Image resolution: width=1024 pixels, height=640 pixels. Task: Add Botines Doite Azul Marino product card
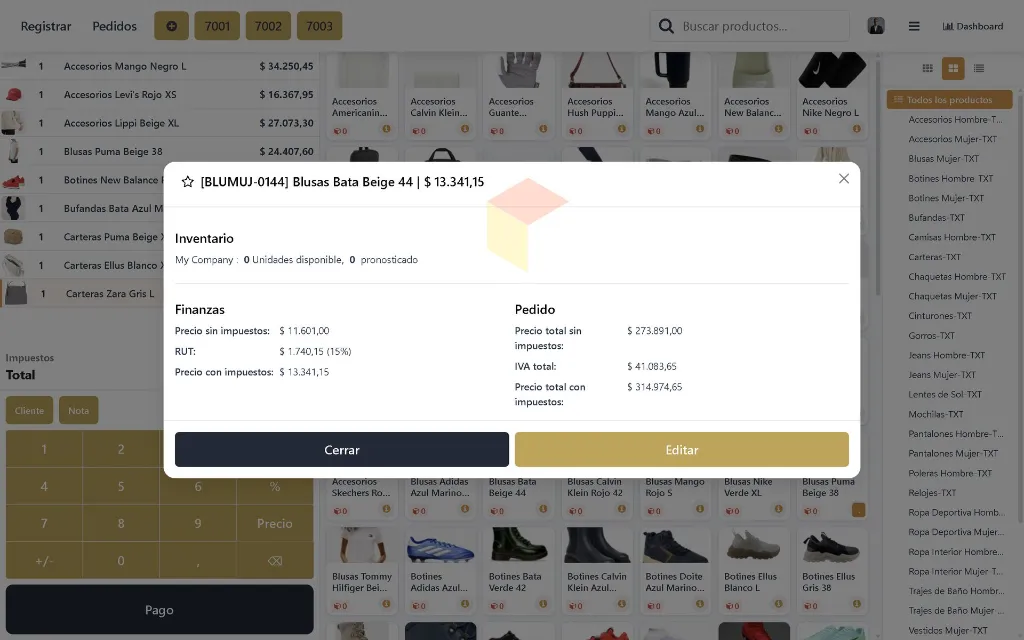tap(675, 571)
